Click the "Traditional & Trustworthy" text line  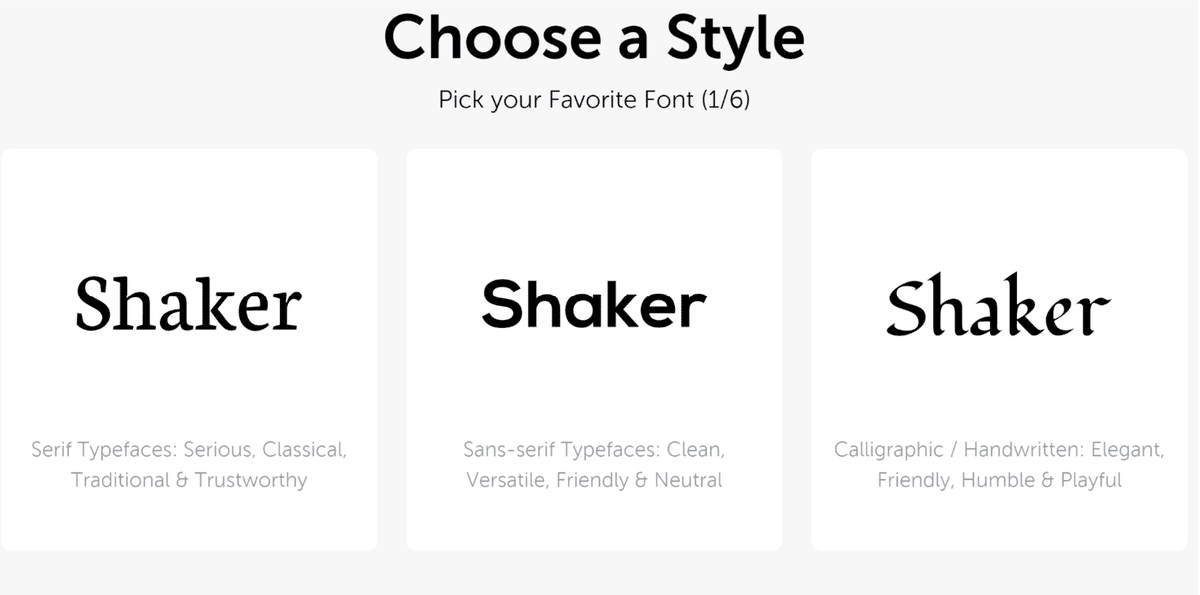pos(189,480)
